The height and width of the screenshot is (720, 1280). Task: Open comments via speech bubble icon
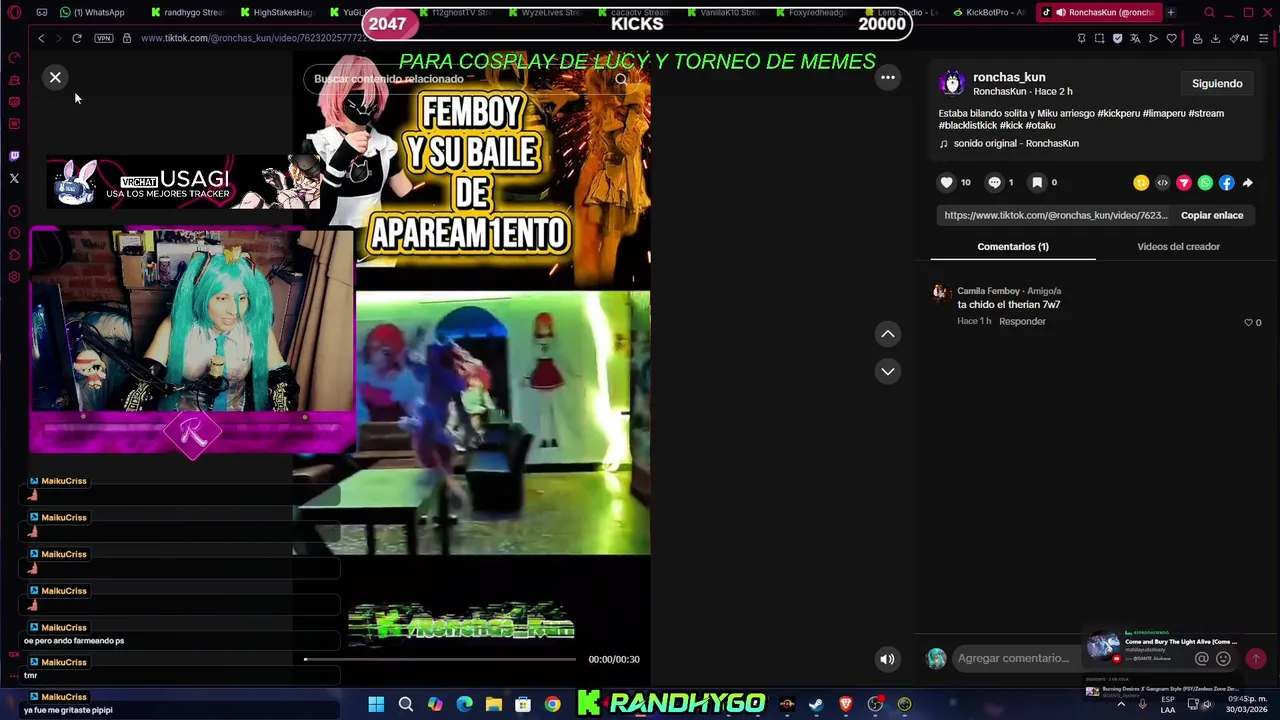(x=994, y=182)
